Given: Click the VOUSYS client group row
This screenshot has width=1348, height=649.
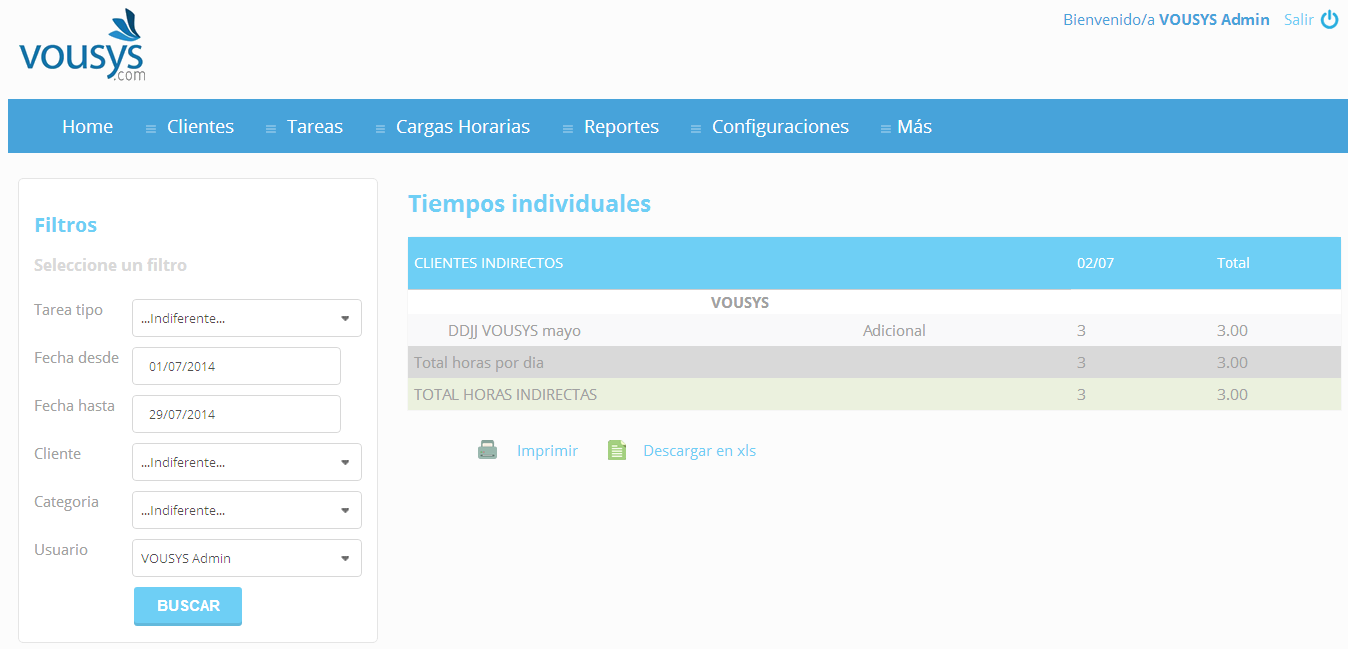Looking at the screenshot, I should (x=874, y=302).
